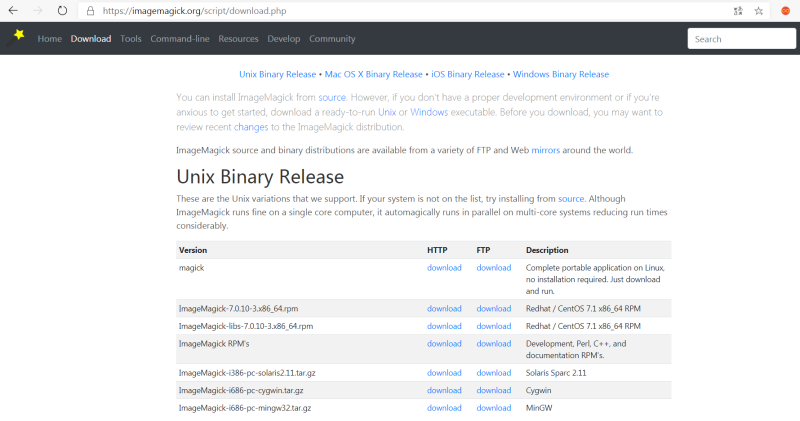Open the changes link

tap(251, 127)
